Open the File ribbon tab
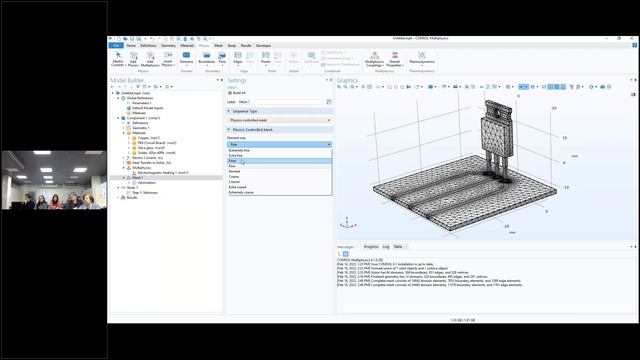Image resolution: width=640 pixels, height=360 pixels. [116, 45]
